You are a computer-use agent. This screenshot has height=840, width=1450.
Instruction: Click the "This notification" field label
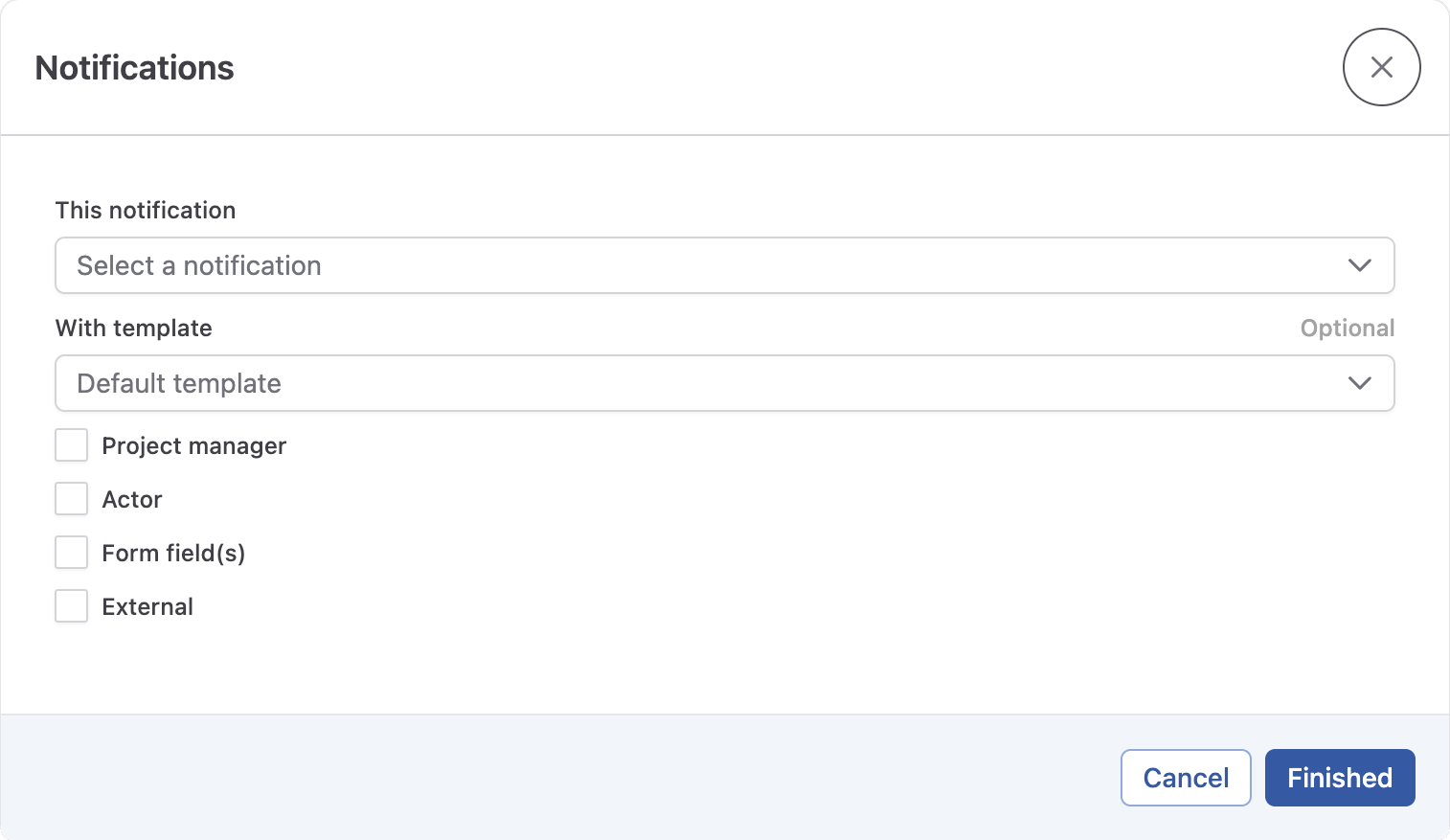point(145,210)
